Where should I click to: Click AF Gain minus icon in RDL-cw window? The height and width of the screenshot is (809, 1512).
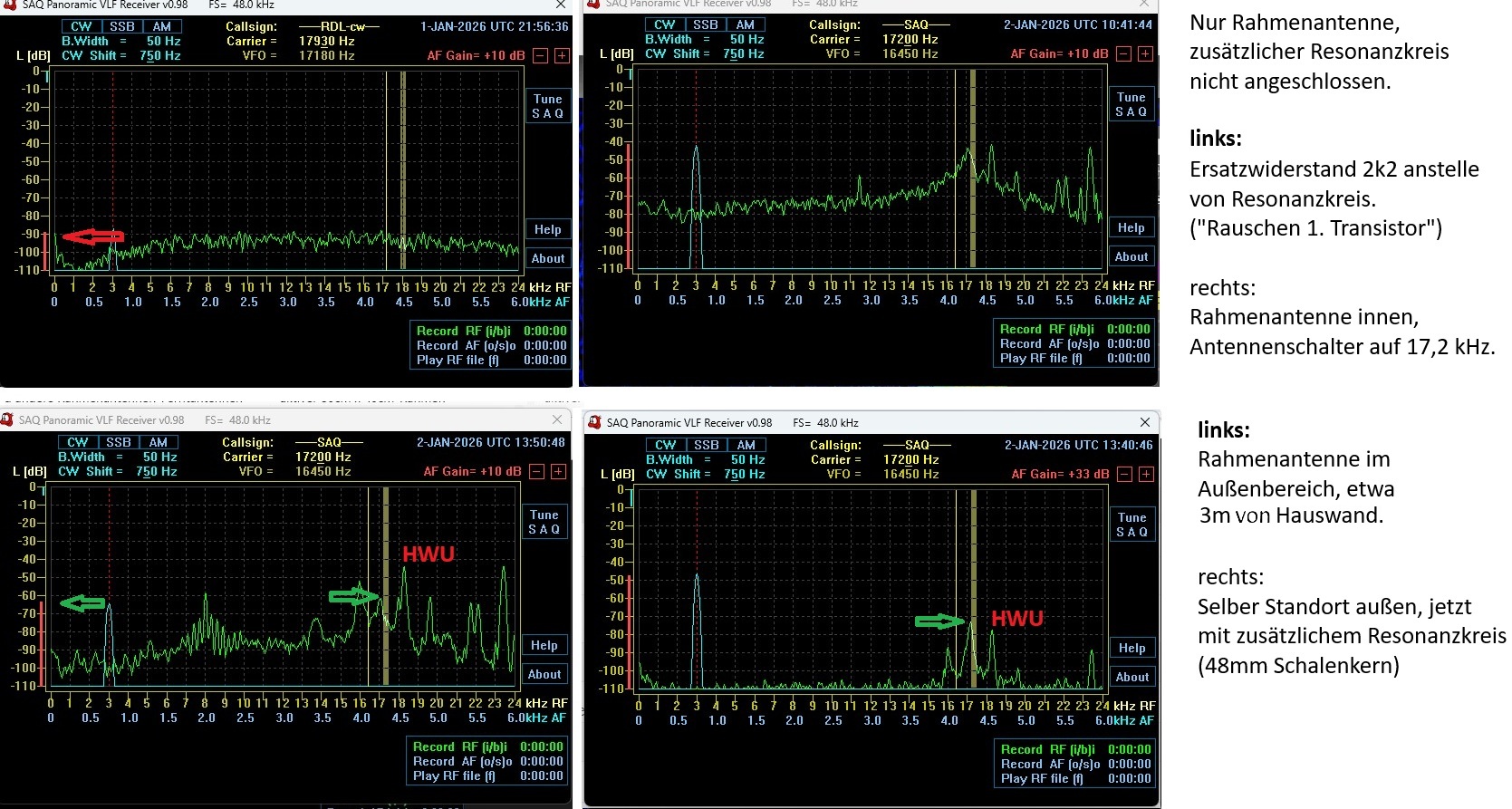click(541, 56)
